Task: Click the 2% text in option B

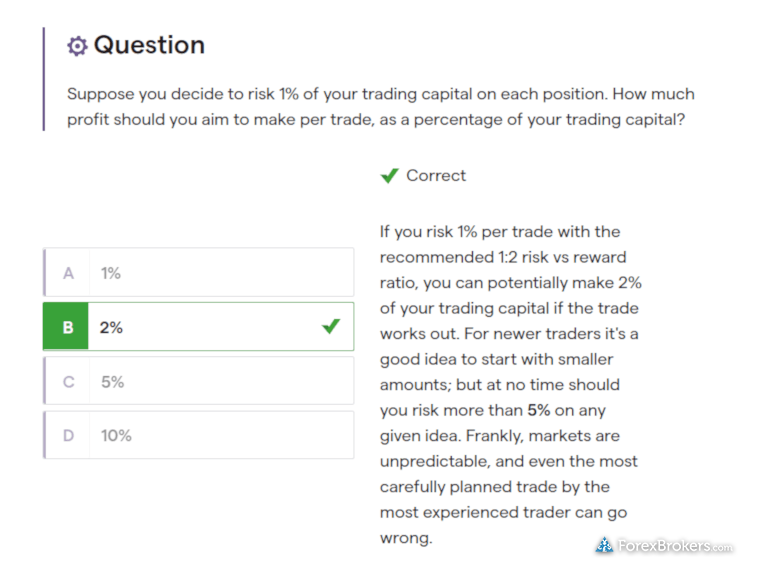Action: click(x=111, y=327)
